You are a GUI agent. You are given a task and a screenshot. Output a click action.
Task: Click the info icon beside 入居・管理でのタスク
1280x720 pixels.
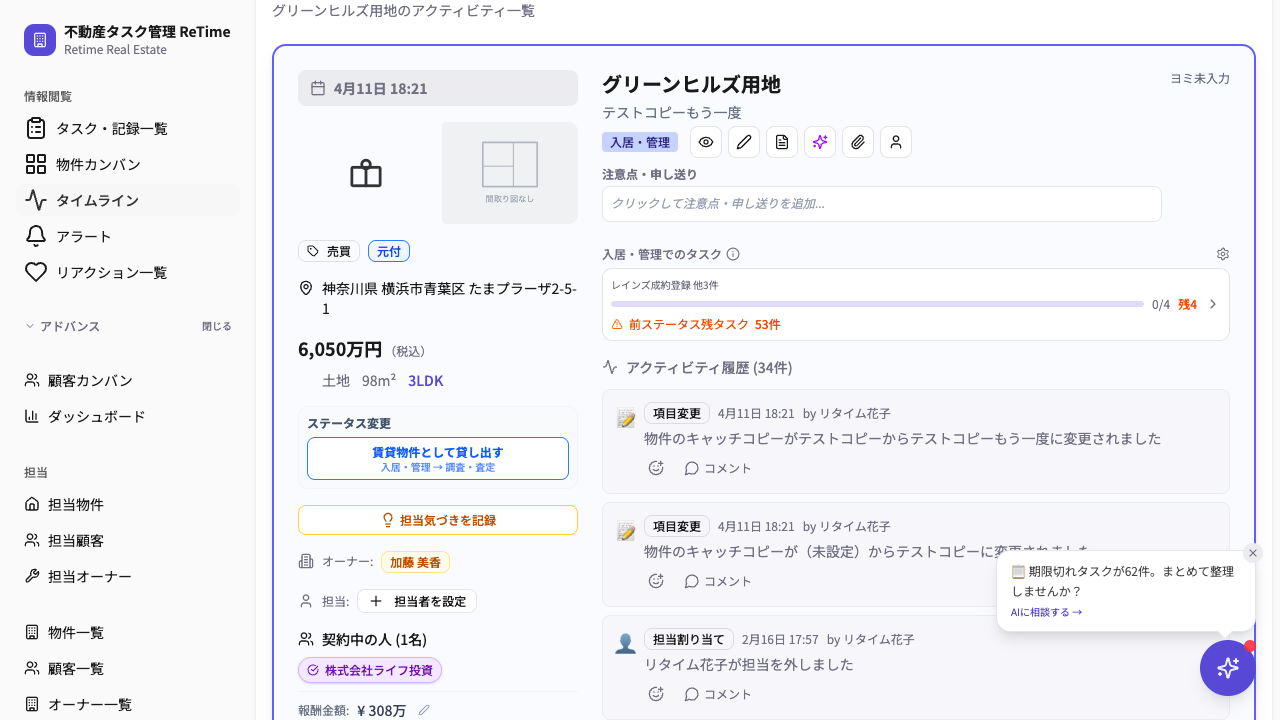point(733,254)
